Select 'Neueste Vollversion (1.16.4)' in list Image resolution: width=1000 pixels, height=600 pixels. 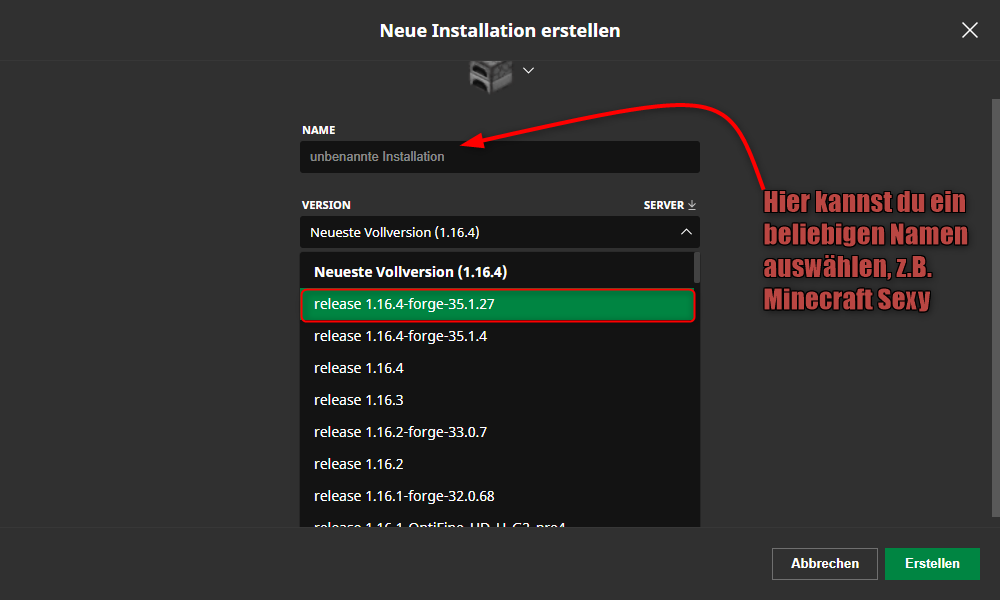point(496,272)
